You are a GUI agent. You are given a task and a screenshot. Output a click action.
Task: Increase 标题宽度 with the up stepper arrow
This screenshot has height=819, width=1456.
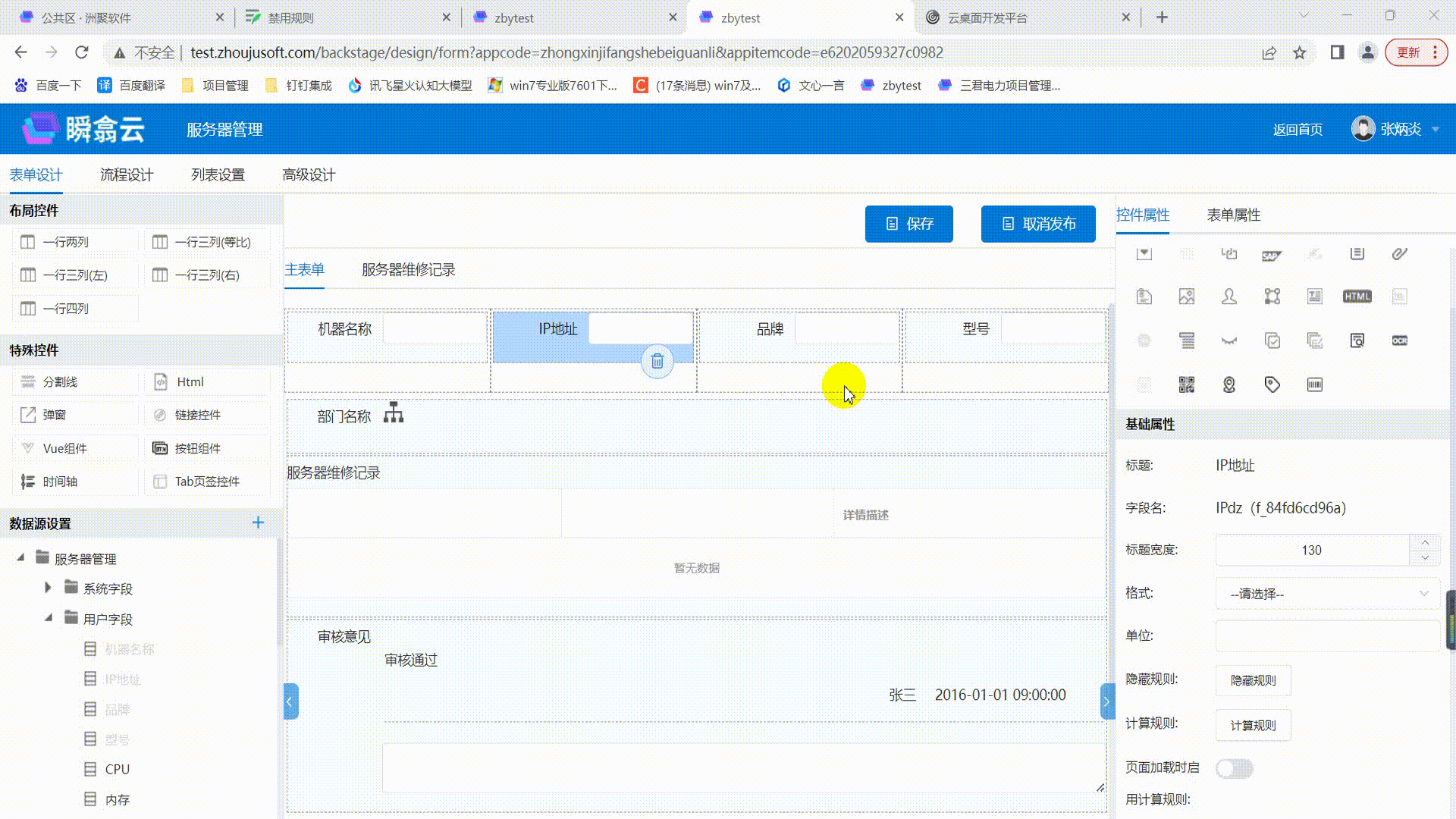click(1425, 543)
